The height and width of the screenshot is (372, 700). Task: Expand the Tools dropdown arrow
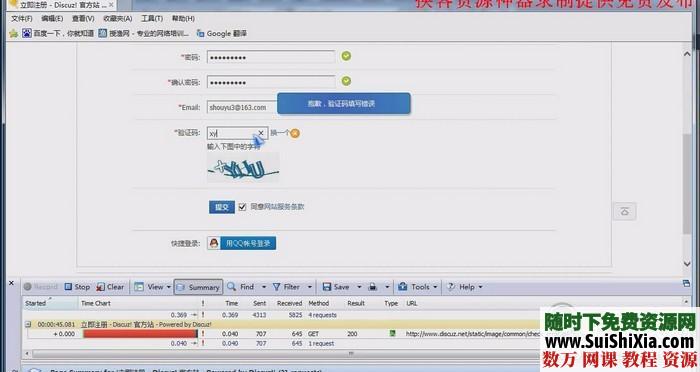point(435,287)
